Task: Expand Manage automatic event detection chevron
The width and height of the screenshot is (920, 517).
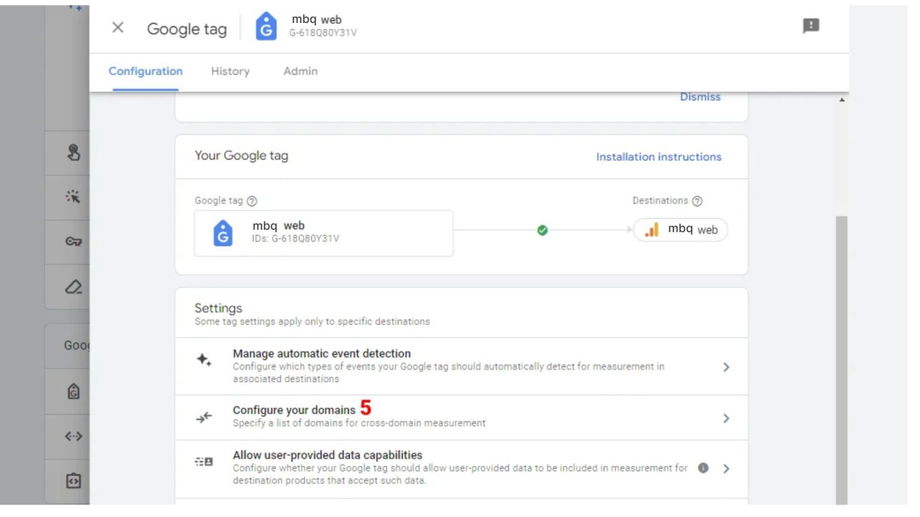Action: click(x=726, y=367)
